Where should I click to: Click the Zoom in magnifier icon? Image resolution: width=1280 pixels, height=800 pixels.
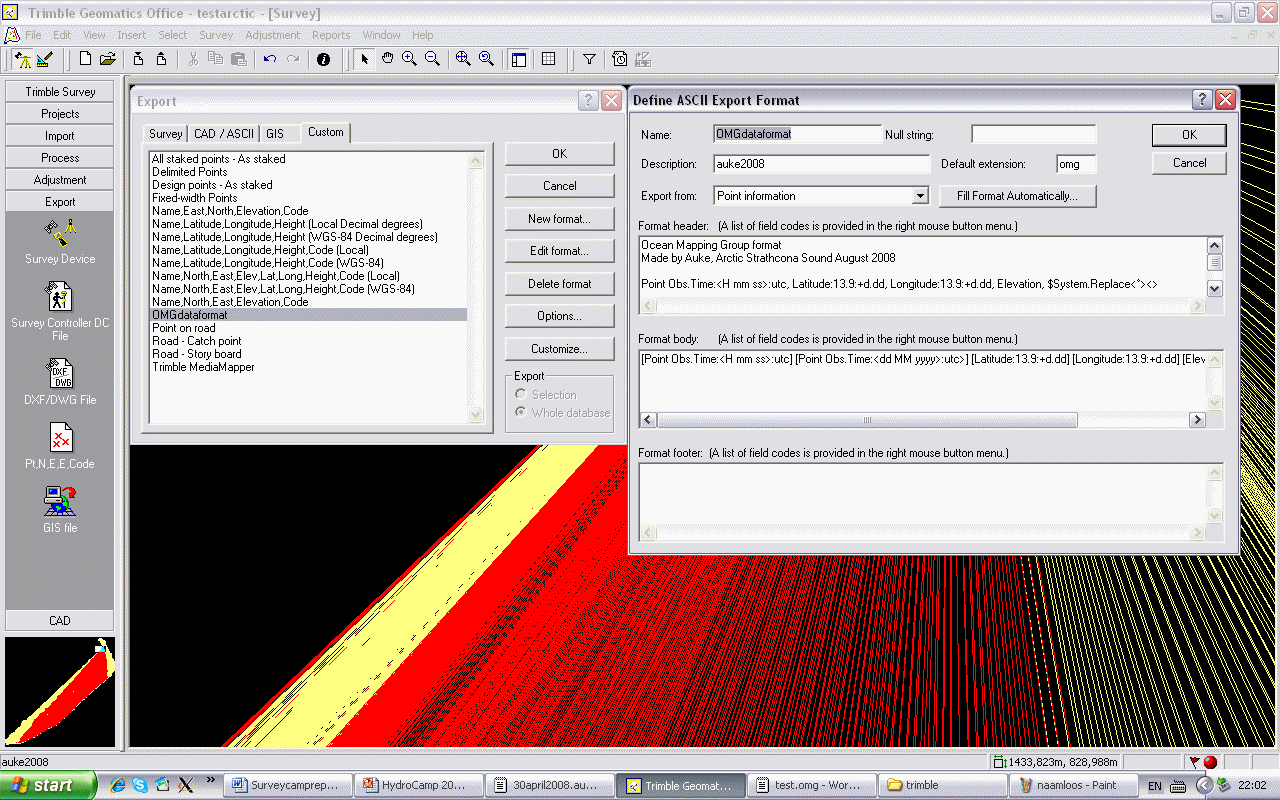tap(409, 59)
